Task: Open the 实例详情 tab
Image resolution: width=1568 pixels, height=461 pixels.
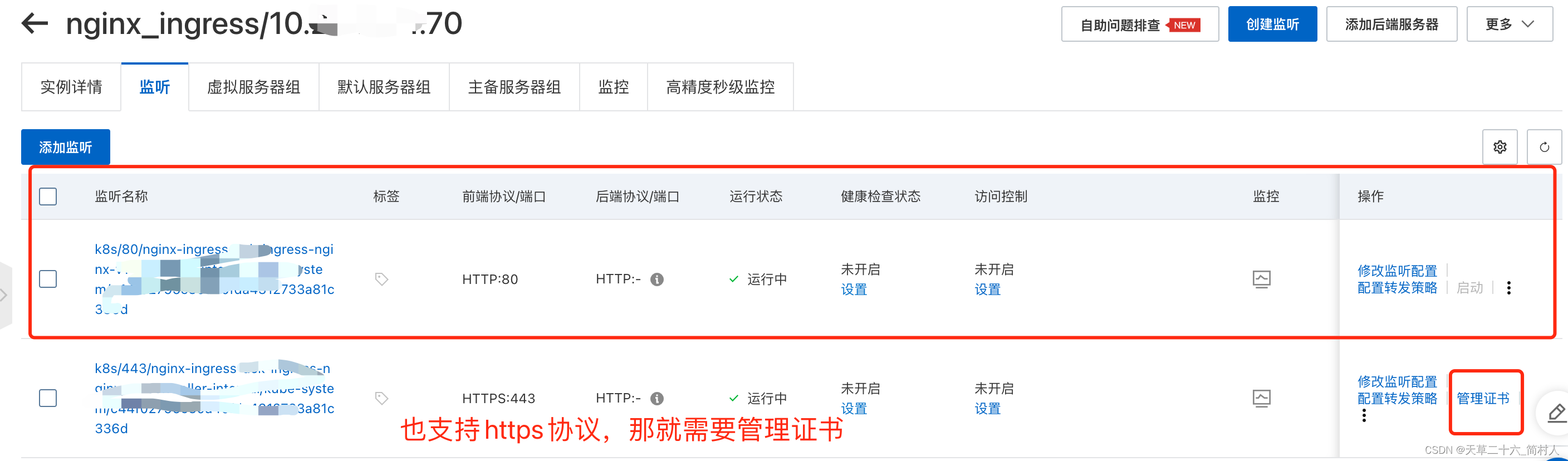Action: click(x=71, y=87)
